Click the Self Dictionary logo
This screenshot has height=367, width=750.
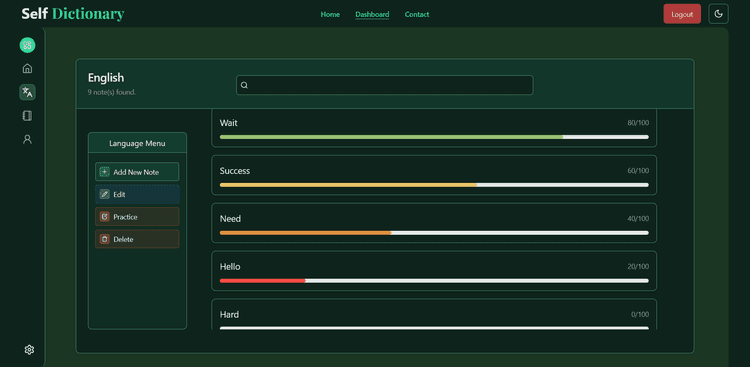tap(73, 13)
